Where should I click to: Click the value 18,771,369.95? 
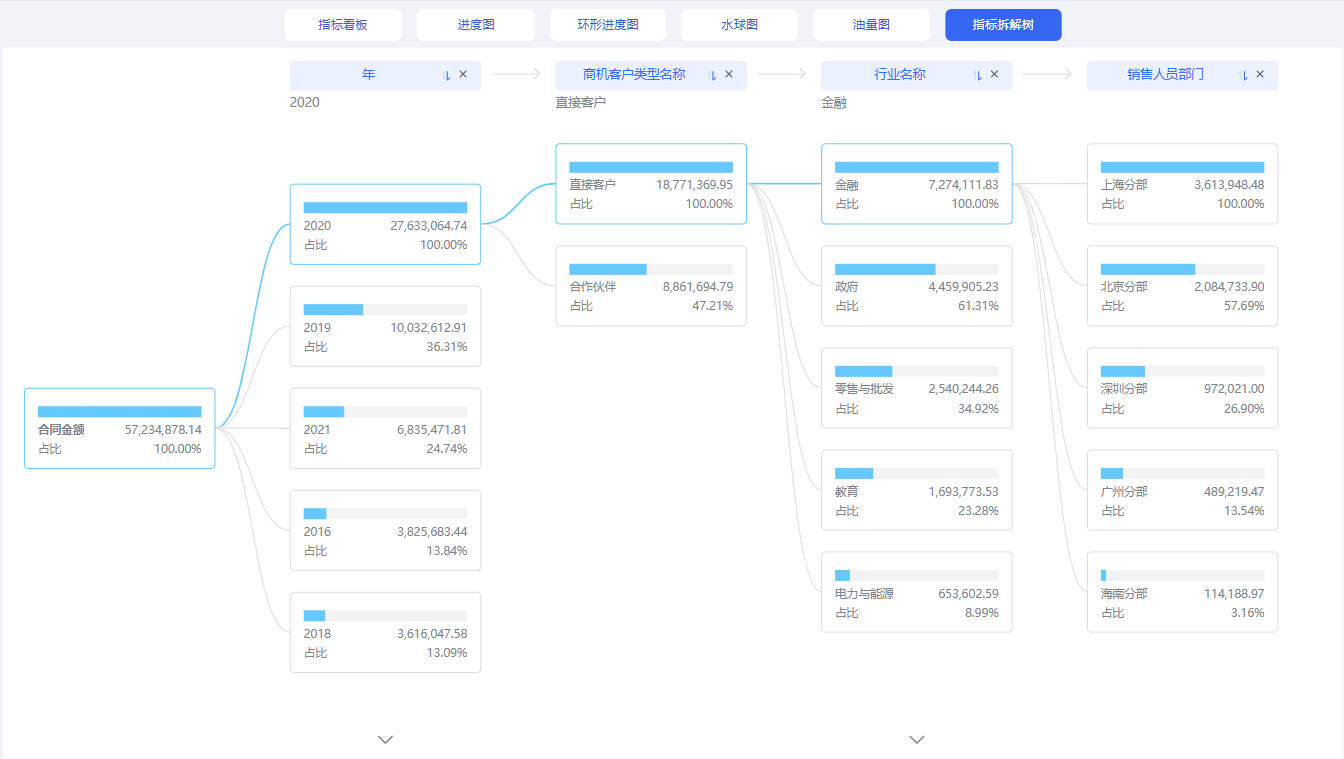(x=695, y=185)
